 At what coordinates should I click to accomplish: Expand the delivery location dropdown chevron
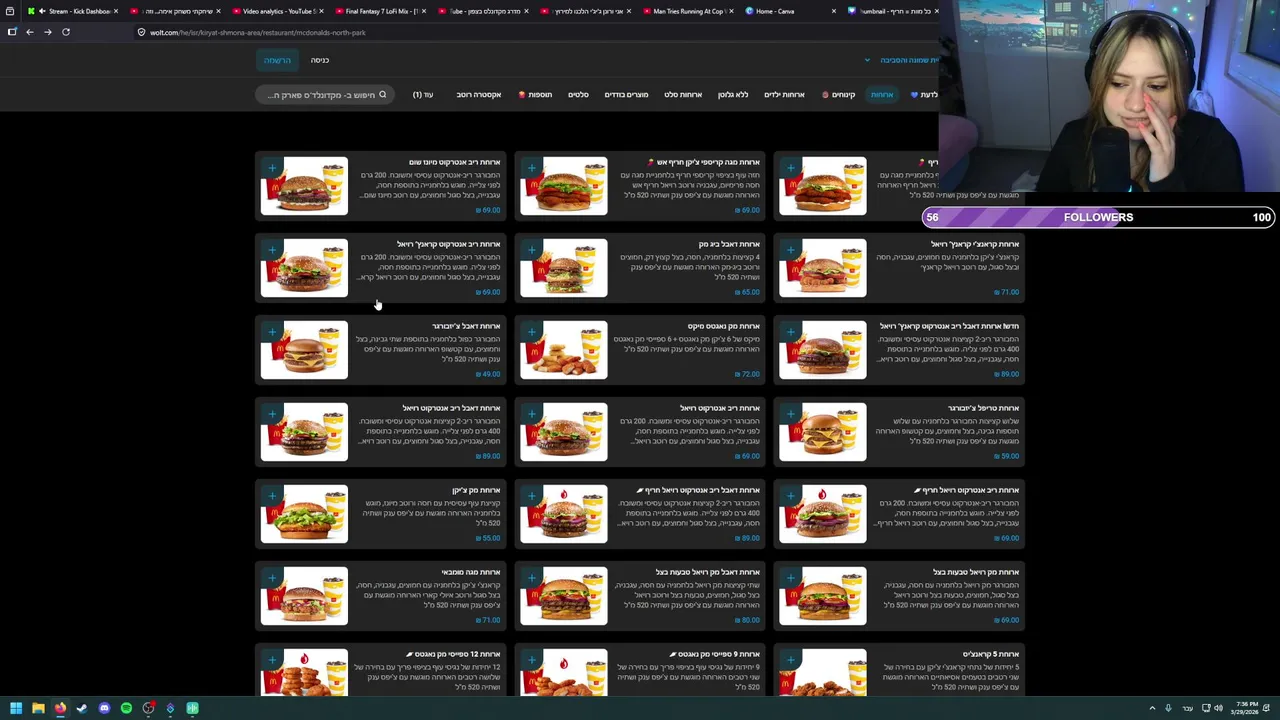[867, 60]
